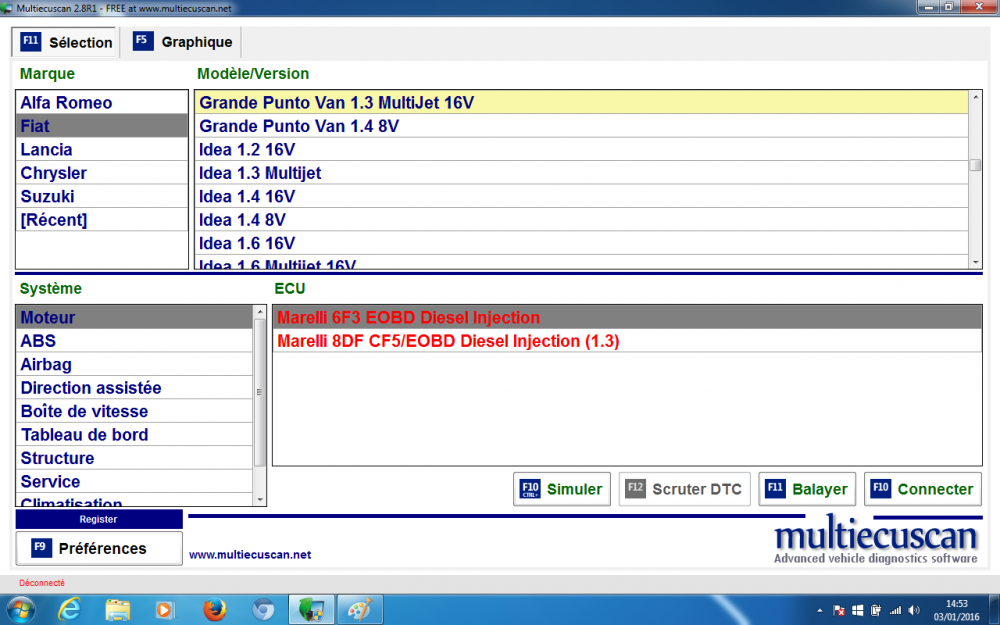Switch to Paint taskbar icon
Screen dimensions: 1000x625
click(x=360, y=610)
